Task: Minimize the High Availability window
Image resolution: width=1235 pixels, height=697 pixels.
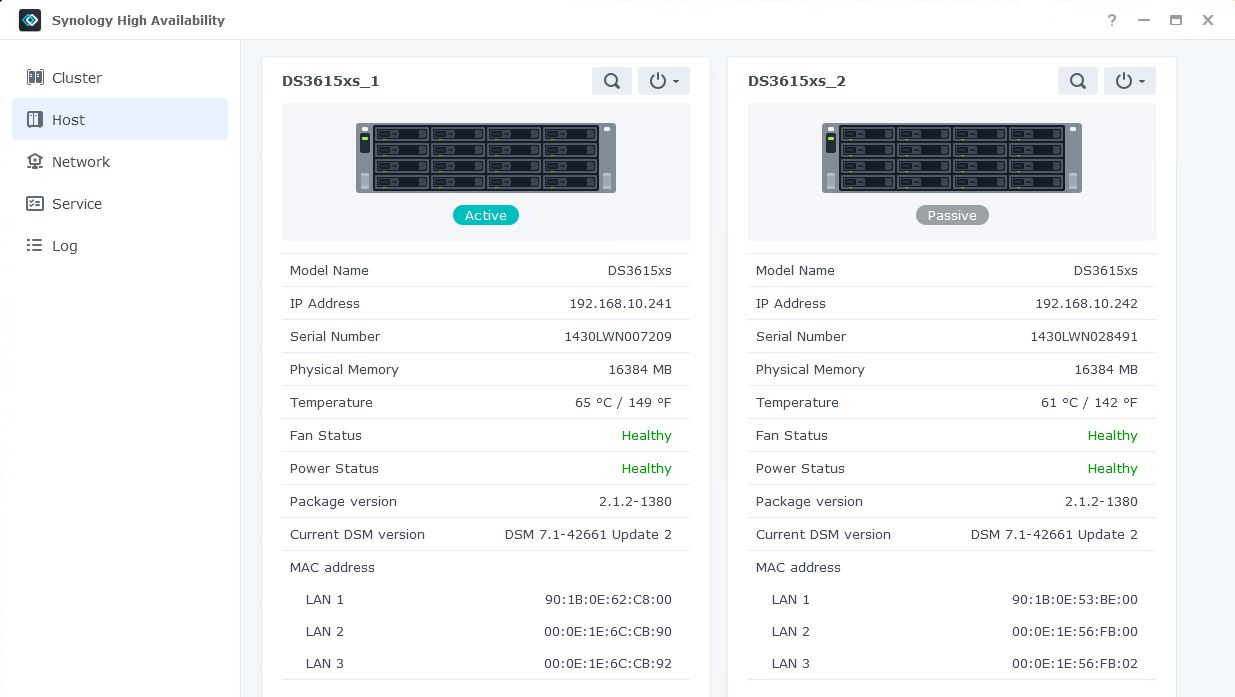Action: click(1144, 20)
